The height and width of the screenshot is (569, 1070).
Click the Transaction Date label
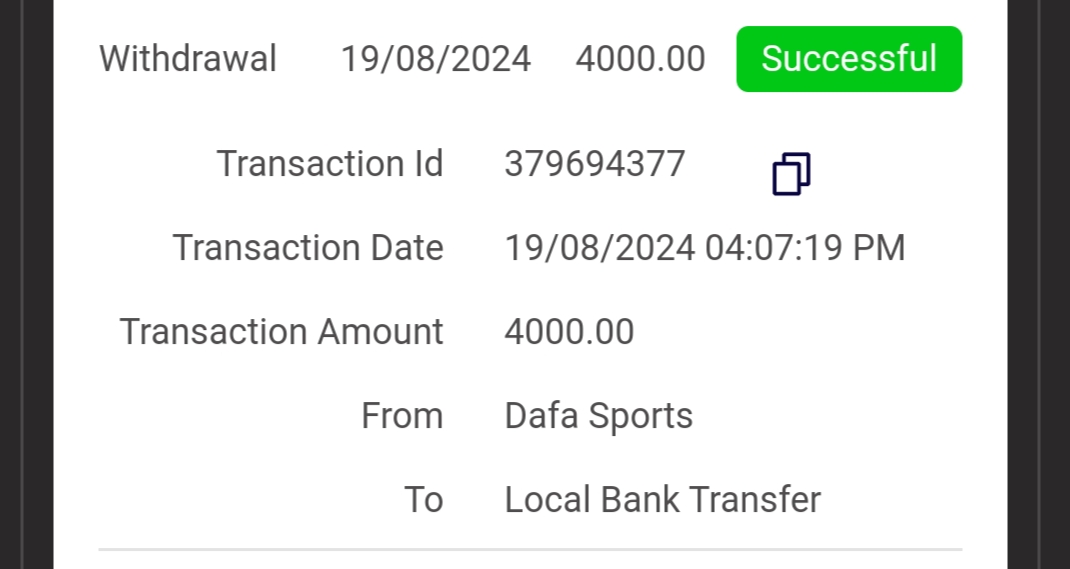point(308,247)
